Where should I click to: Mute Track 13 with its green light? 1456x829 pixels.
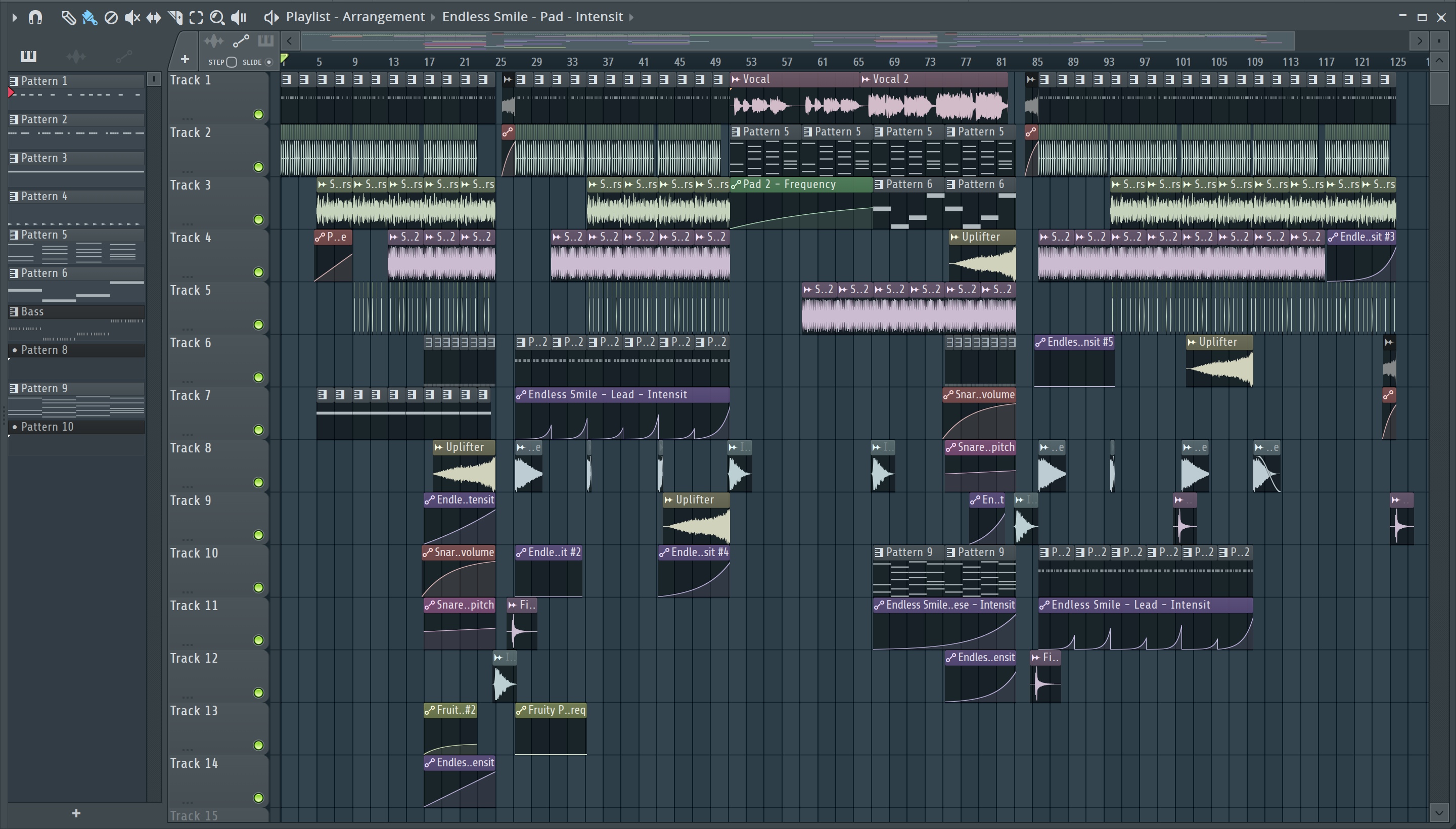click(258, 745)
